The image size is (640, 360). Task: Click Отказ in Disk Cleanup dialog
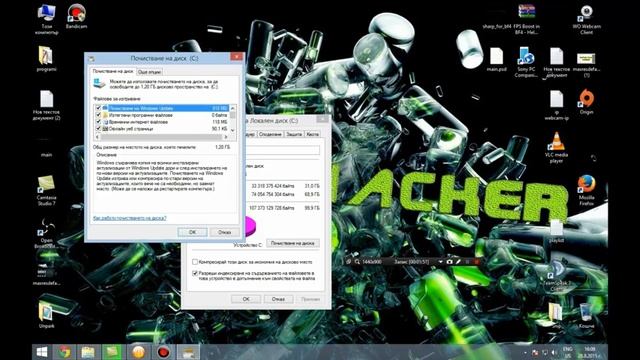[x=224, y=232]
